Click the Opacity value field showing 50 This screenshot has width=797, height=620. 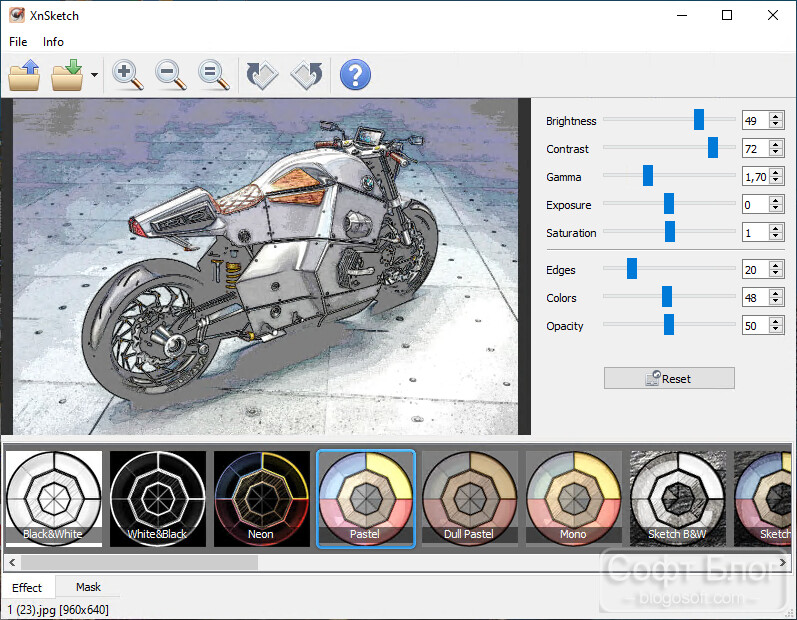pyautogui.click(x=755, y=325)
